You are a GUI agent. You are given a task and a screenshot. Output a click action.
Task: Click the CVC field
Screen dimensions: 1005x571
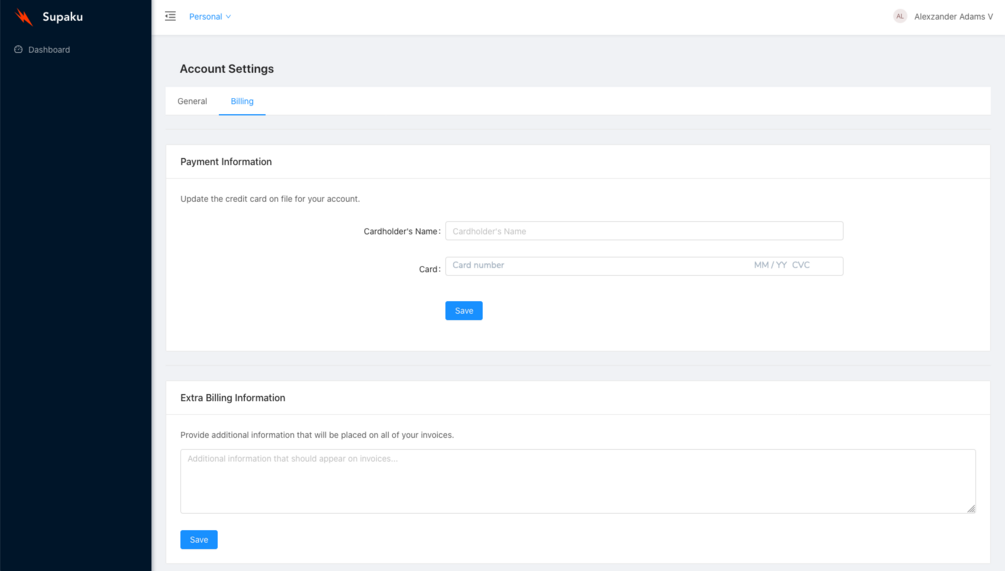tap(801, 265)
